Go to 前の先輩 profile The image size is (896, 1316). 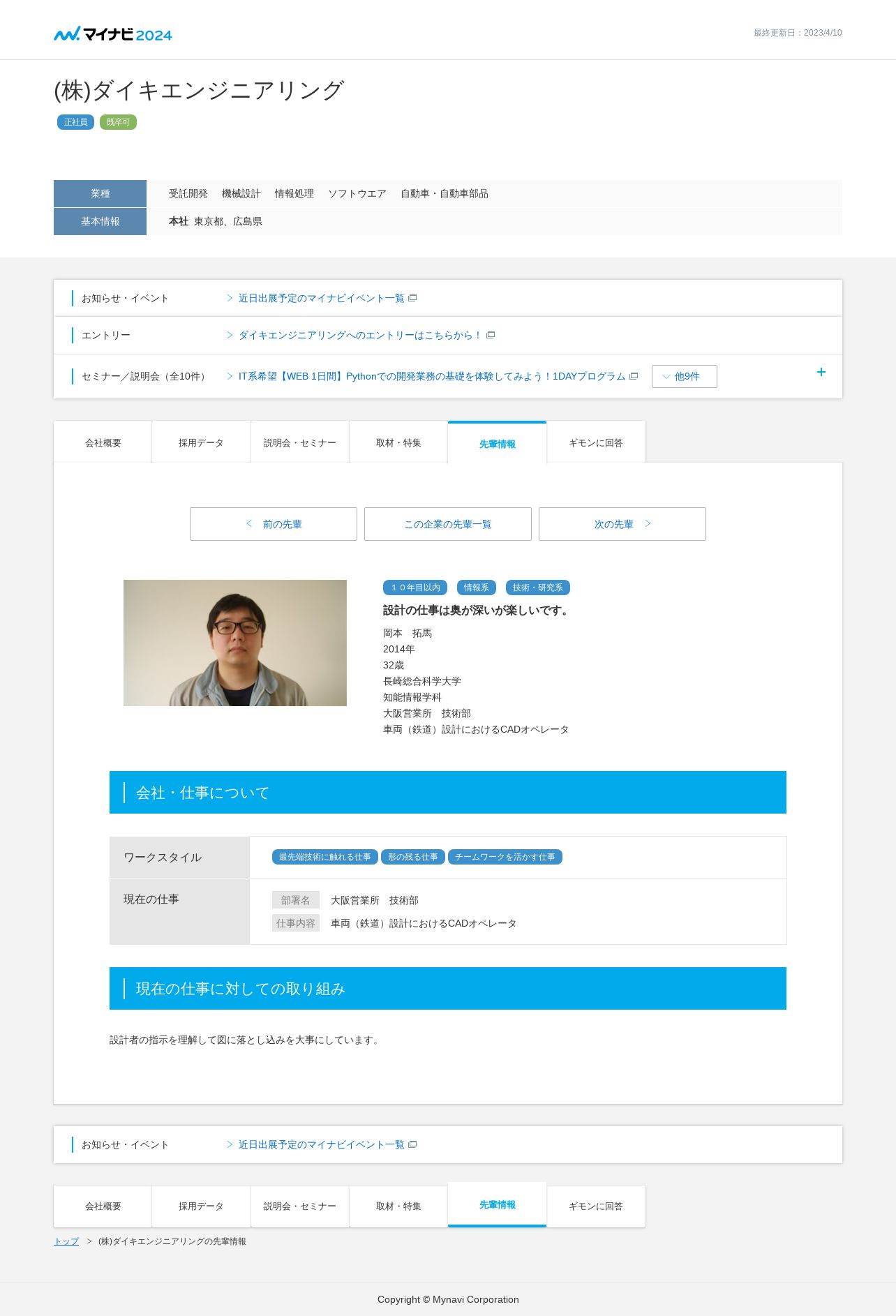[274, 524]
